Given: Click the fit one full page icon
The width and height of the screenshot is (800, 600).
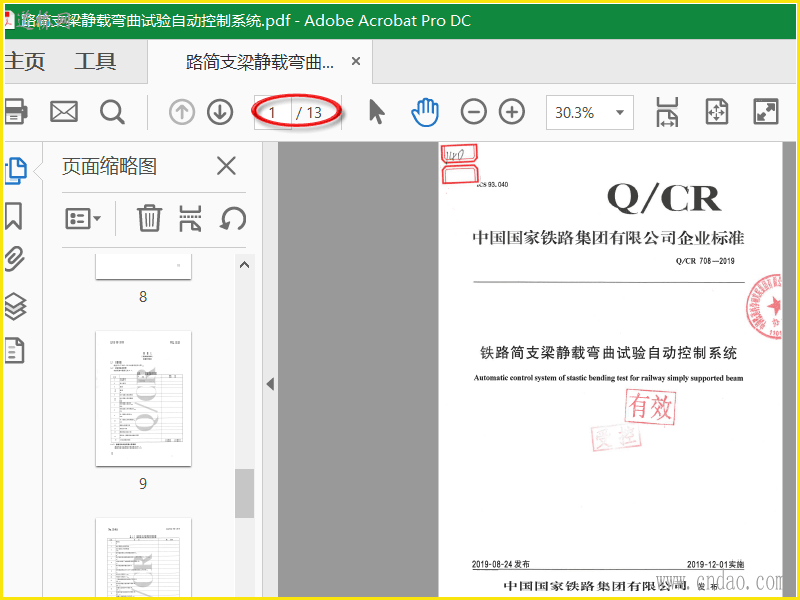Looking at the screenshot, I should [x=716, y=112].
